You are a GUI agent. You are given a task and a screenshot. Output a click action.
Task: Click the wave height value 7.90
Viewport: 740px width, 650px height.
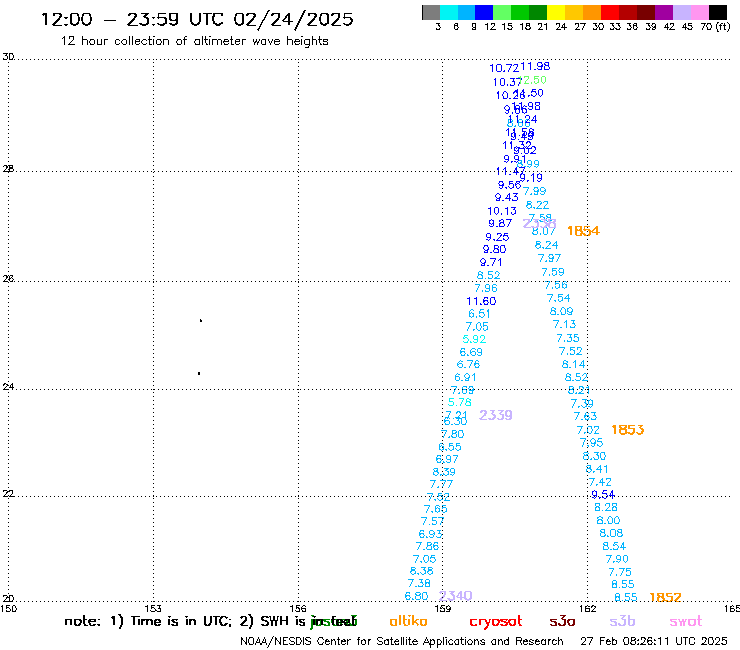[x=617, y=559]
